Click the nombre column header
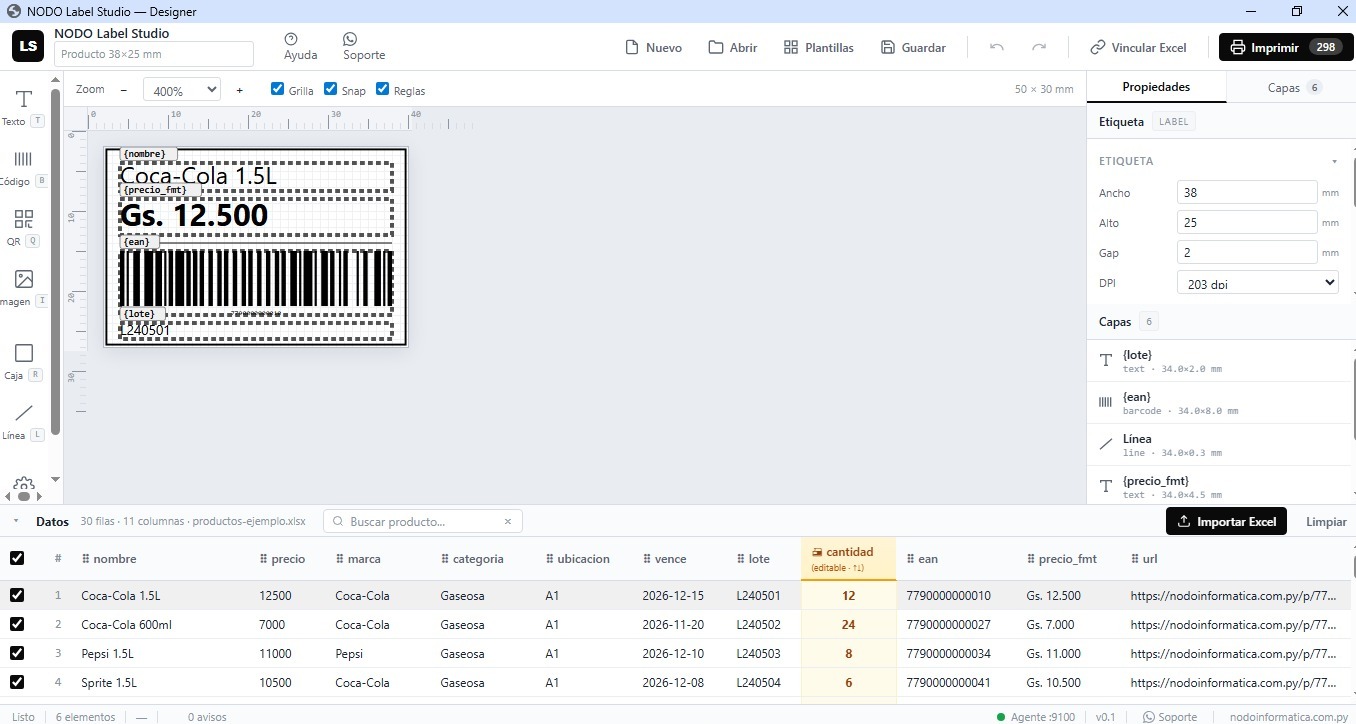The height and width of the screenshot is (724, 1356). click(x=109, y=559)
